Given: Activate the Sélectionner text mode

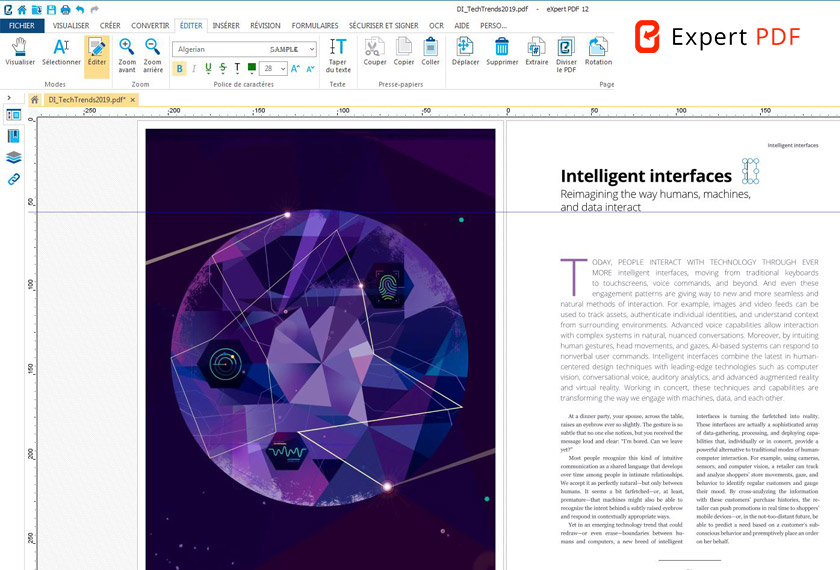Looking at the screenshot, I should point(61,52).
